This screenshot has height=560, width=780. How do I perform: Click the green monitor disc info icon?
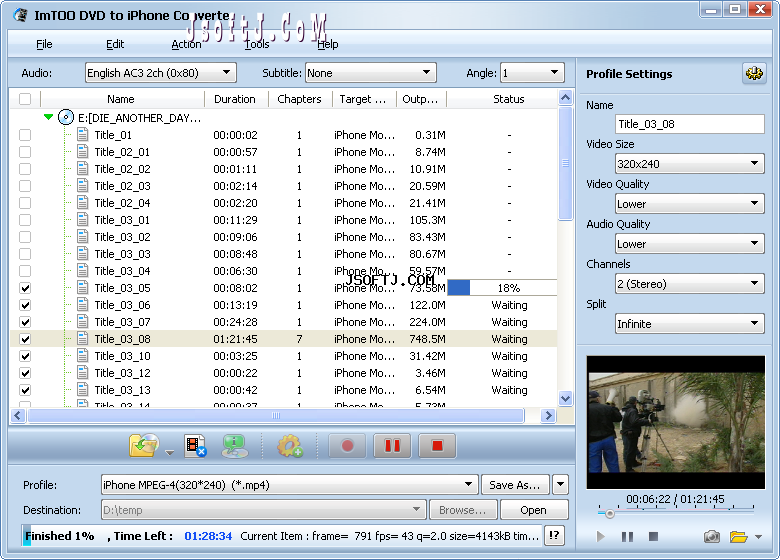[x=235, y=446]
